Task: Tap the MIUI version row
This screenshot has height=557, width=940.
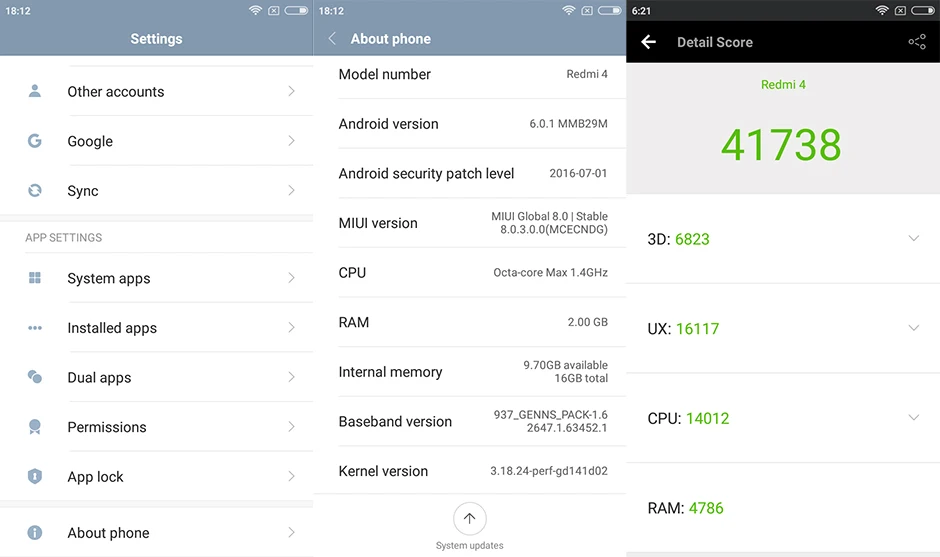Action: (x=469, y=222)
